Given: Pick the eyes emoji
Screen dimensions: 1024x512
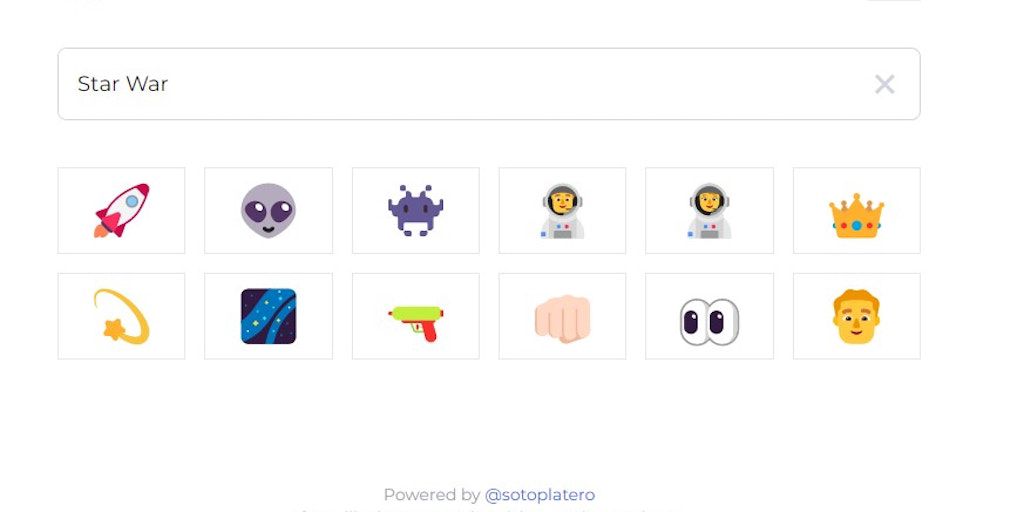Looking at the screenshot, I should point(709,322).
